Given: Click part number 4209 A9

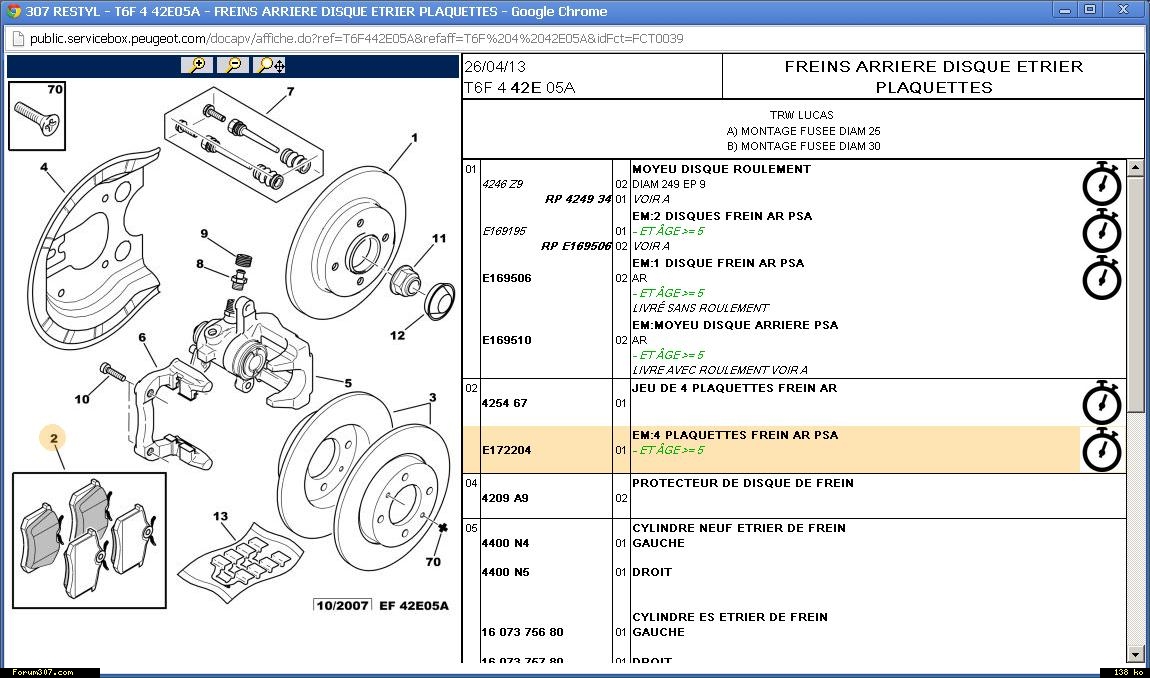Looking at the screenshot, I should [x=505, y=498].
